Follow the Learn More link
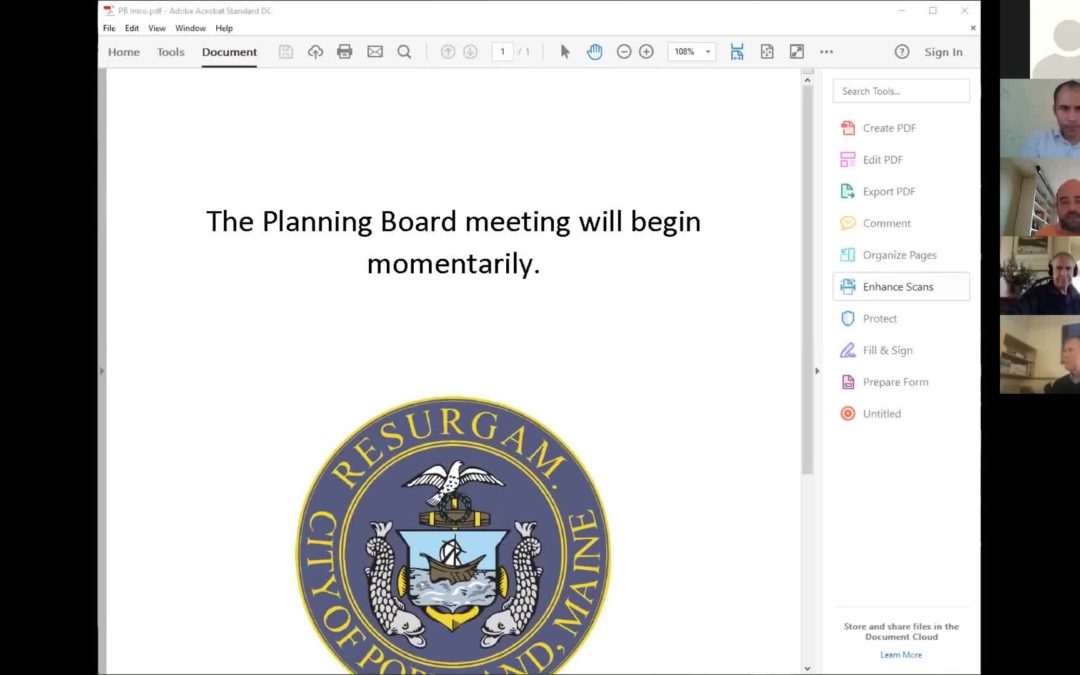 click(901, 655)
